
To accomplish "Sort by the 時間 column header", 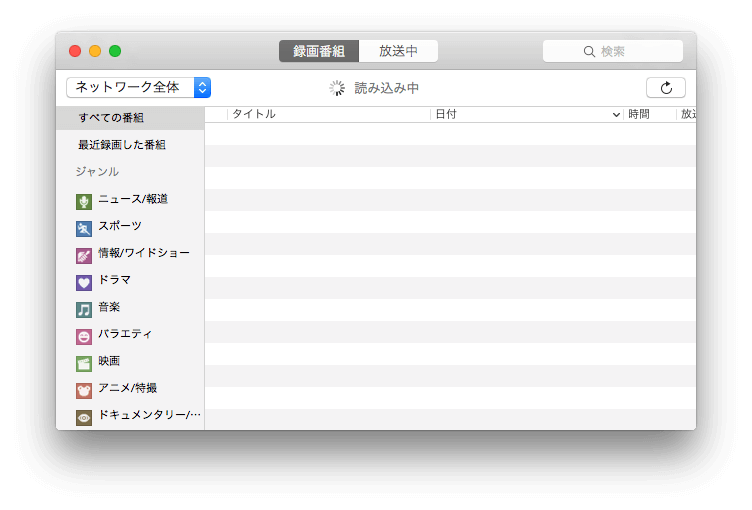I will click(650, 114).
